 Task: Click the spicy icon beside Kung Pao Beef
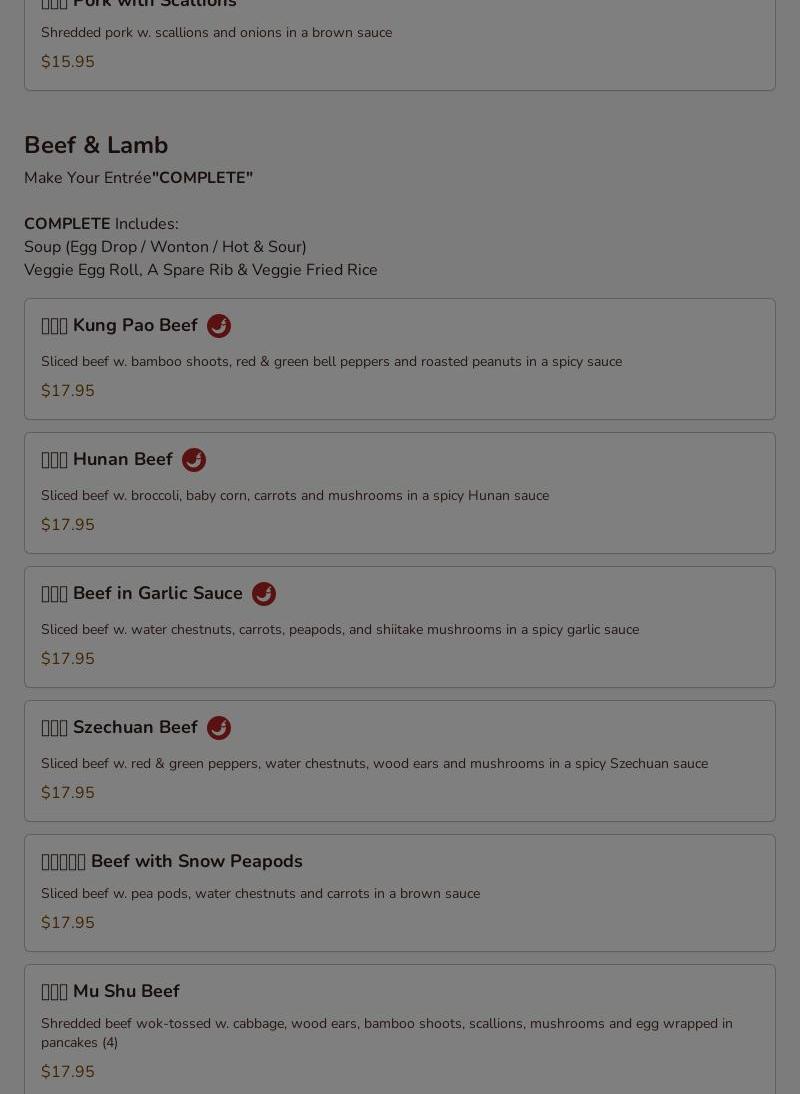point(218,326)
